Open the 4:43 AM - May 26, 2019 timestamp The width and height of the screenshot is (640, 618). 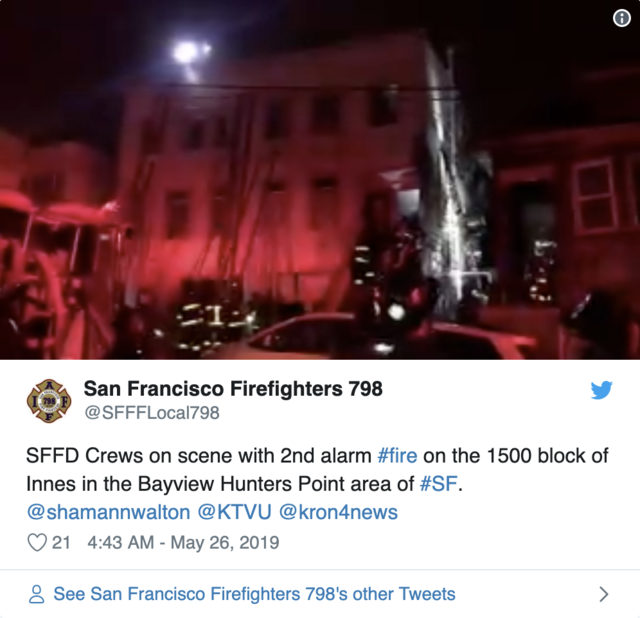pos(183,542)
